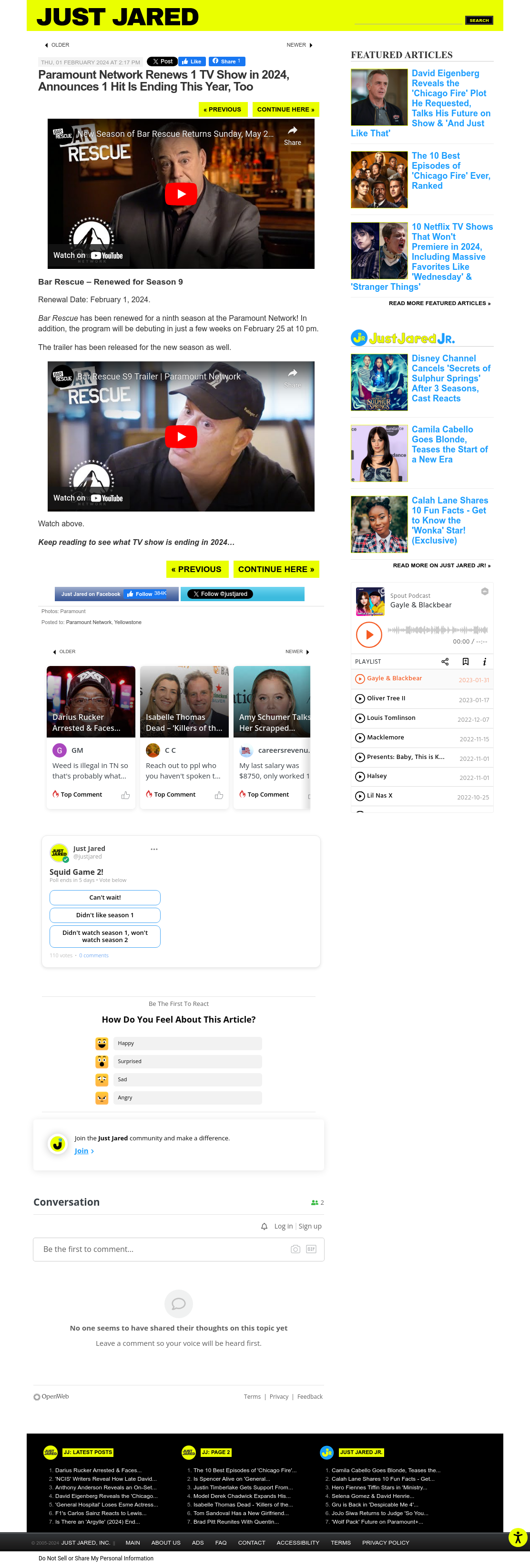530x1568 pixels.
Task: Share the New Season of Bar Rescue video
Action: [292, 135]
